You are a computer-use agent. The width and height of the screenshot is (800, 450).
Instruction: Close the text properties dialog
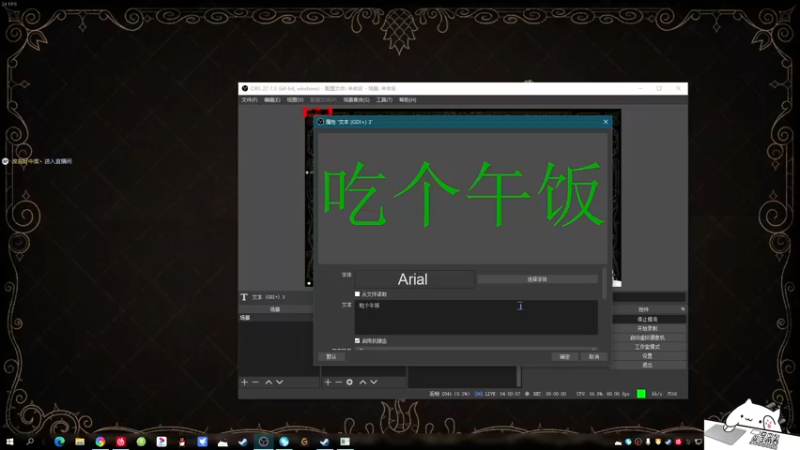(606, 121)
